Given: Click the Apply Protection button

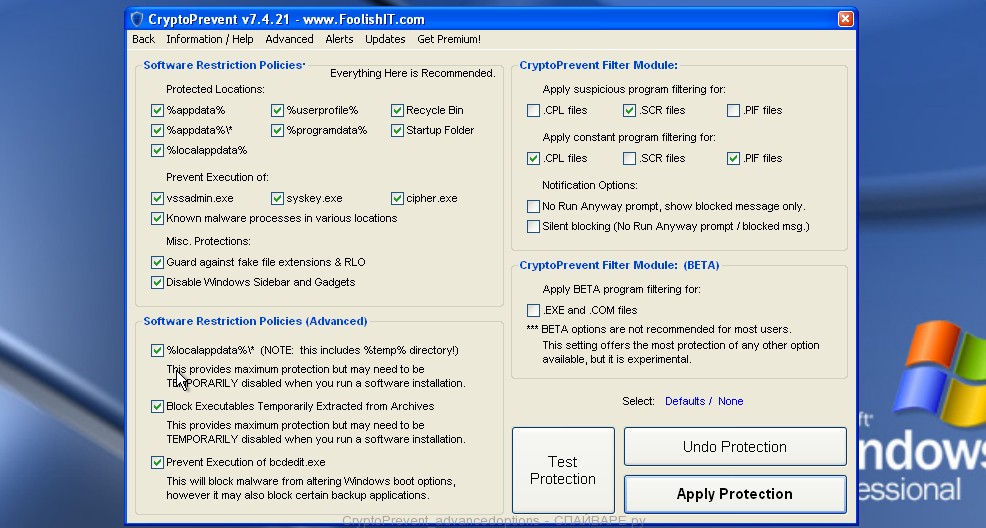Looking at the screenshot, I should [x=735, y=494].
